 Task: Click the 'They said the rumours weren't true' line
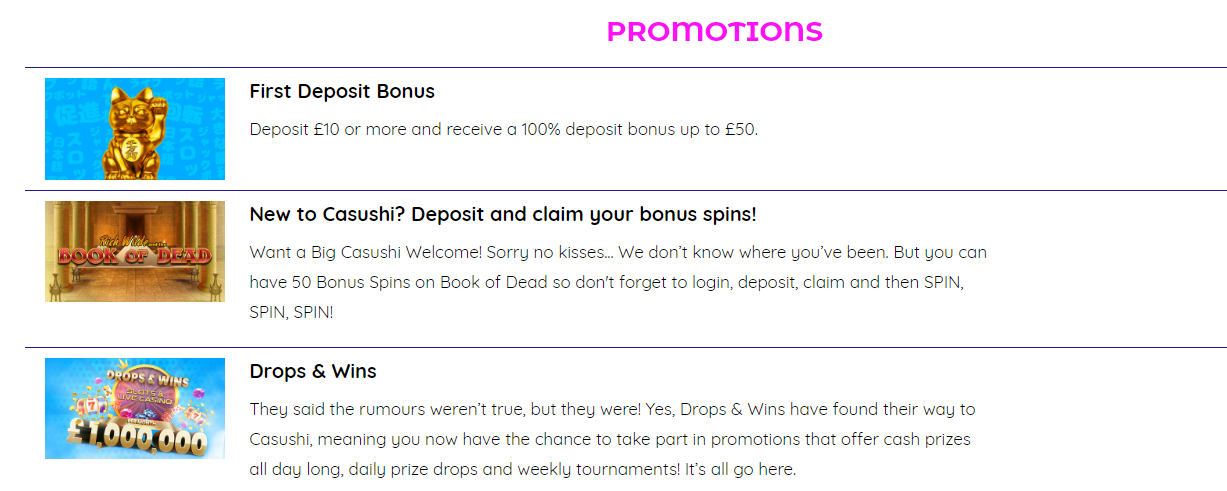tap(612, 409)
